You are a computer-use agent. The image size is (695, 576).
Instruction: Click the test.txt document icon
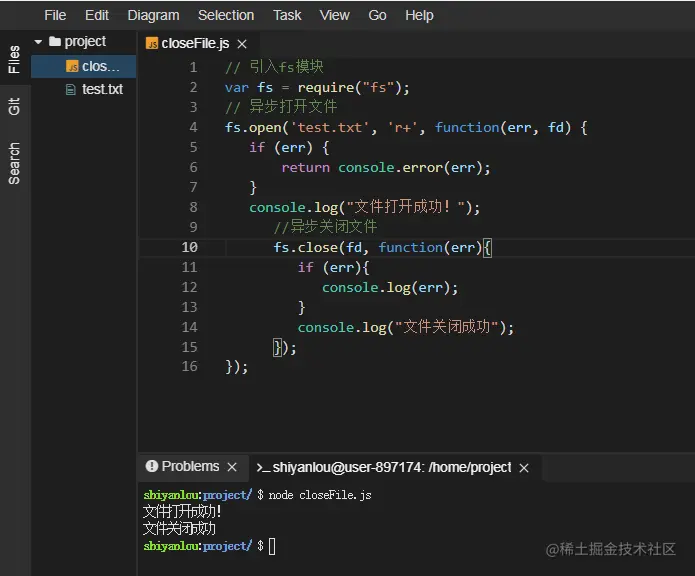tap(70, 90)
